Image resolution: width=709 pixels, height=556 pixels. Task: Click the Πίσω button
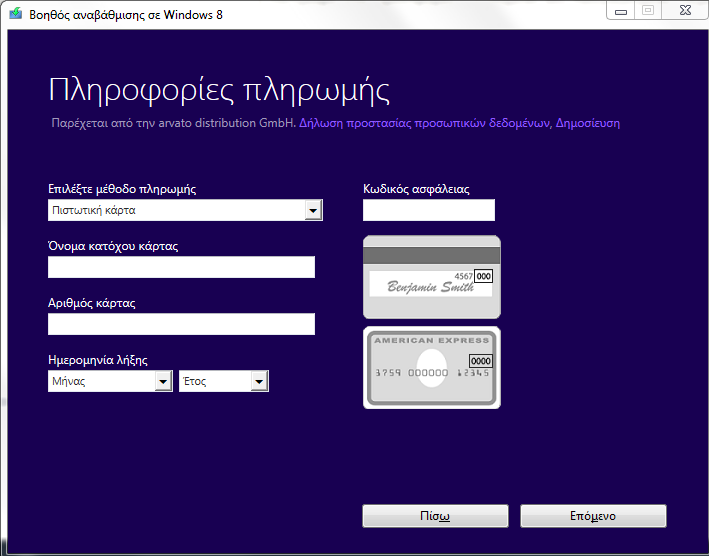pos(435,516)
